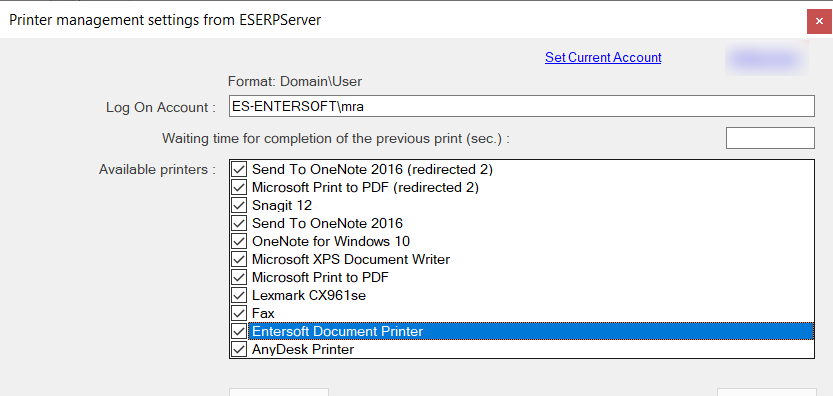Screen dimensions: 833x396
Task: Uncheck the Lexmark CX961se checkbox
Action: pyautogui.click(x=239, y=296)
